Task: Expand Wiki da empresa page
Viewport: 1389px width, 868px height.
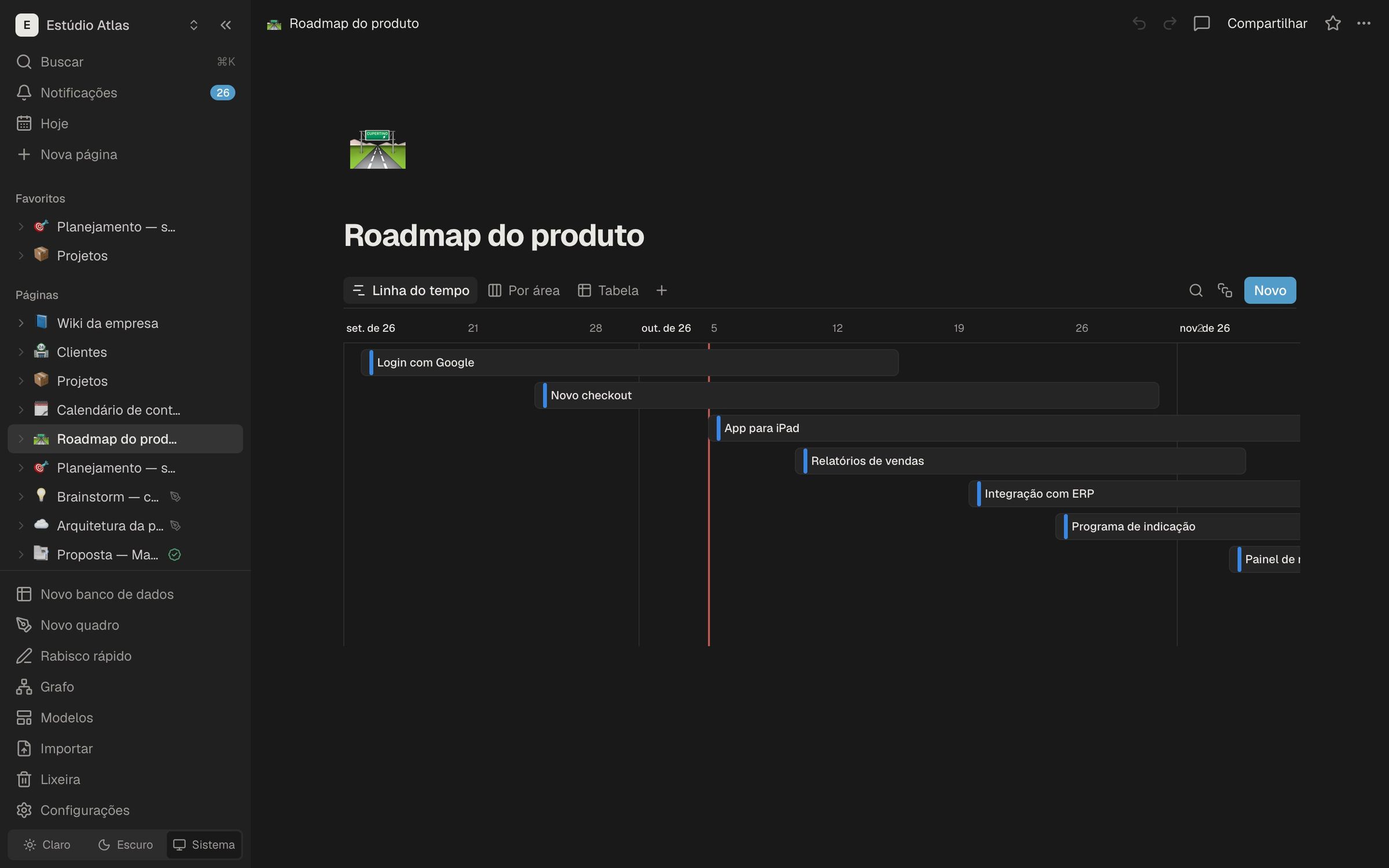Action: tap(21, 323)
